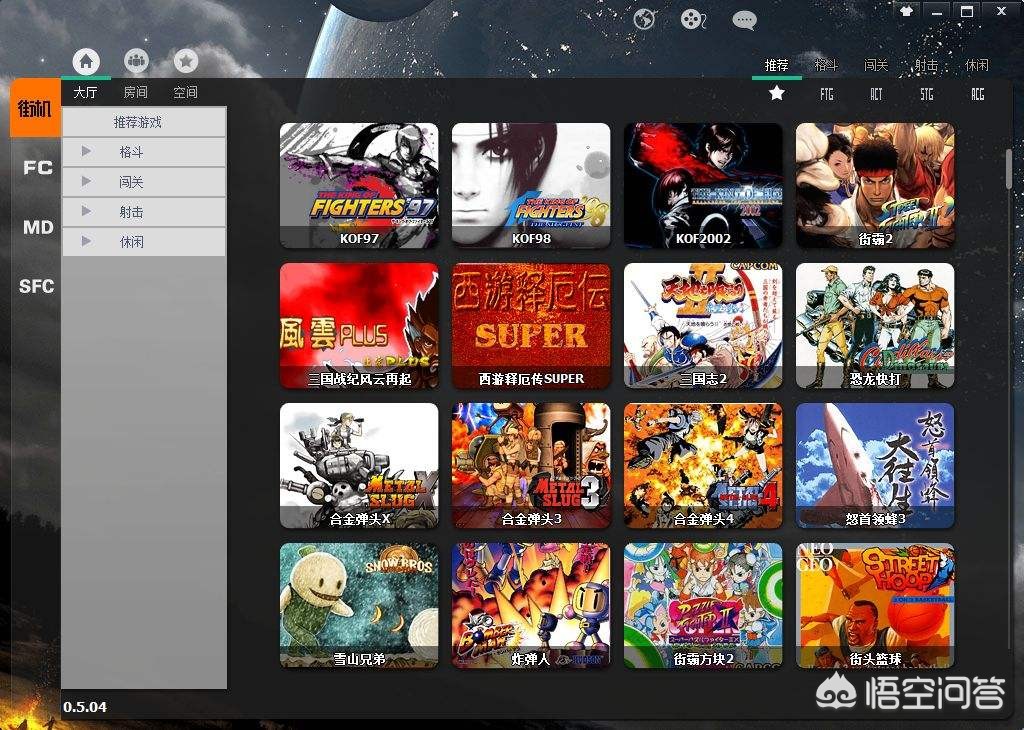Click the star space (空间) icon
The height and width of the screenshot is (730, 1024).
pyautogui.click(x=186, y=61)
